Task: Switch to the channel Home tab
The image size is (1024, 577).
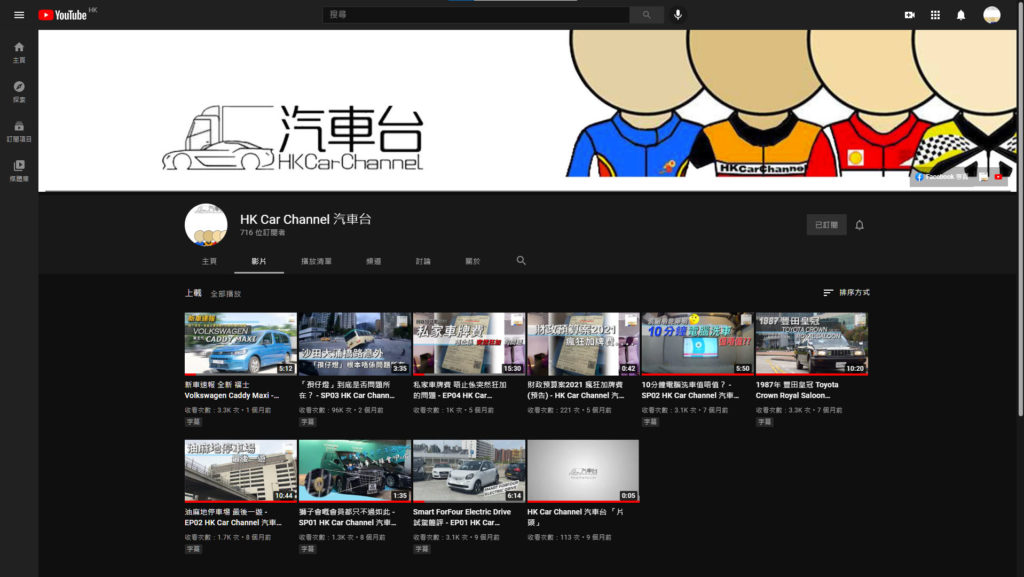Action: (209, 261)
